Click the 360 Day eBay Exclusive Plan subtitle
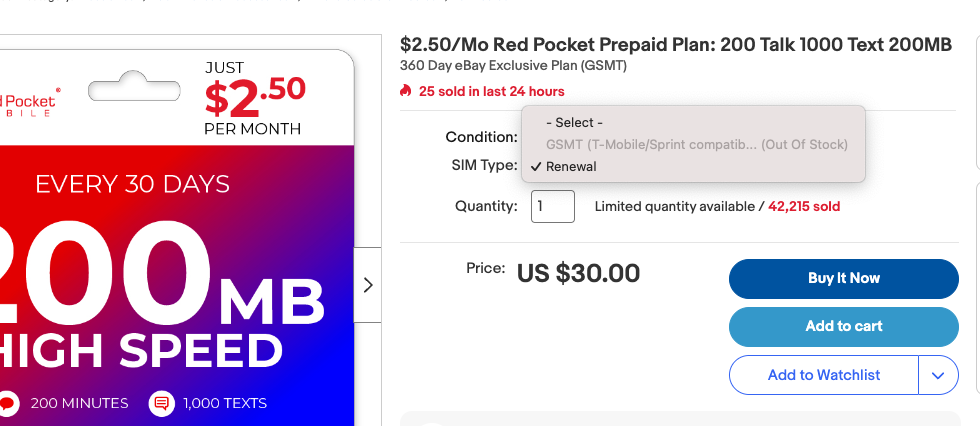 513,66
